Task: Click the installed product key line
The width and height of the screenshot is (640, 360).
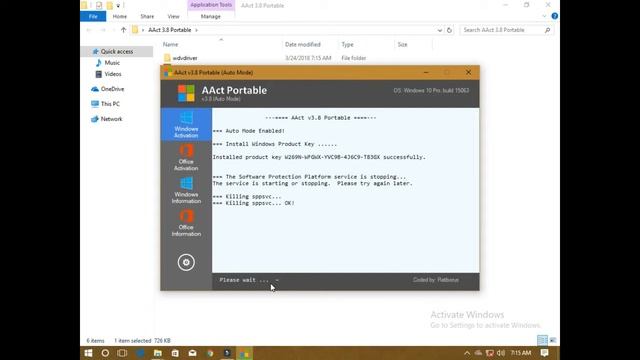Action: (319, 157)
